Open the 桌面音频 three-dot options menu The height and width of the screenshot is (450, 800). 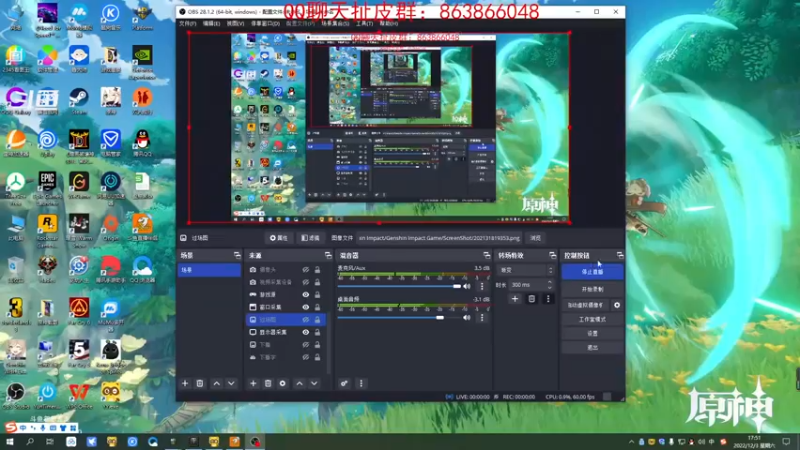pyautogui.click(x=482, y=318)
